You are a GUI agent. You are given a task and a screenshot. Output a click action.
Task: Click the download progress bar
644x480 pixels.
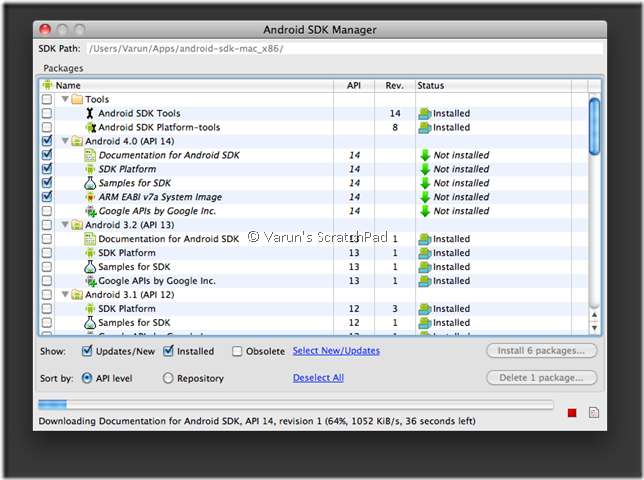click(x=296, y=405)
